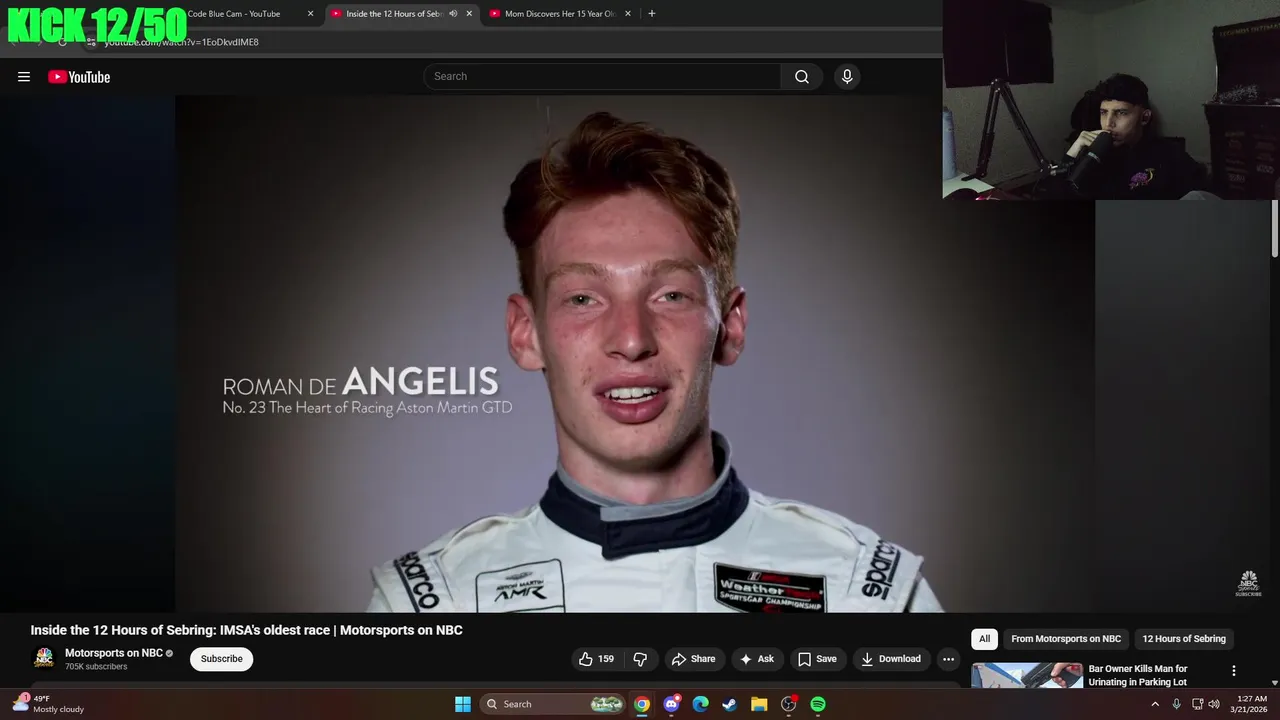This screenshot has height=720, width=1280.
Task: Open Microsoft Edge from the taskbar
Action: (x=700, y=704)
